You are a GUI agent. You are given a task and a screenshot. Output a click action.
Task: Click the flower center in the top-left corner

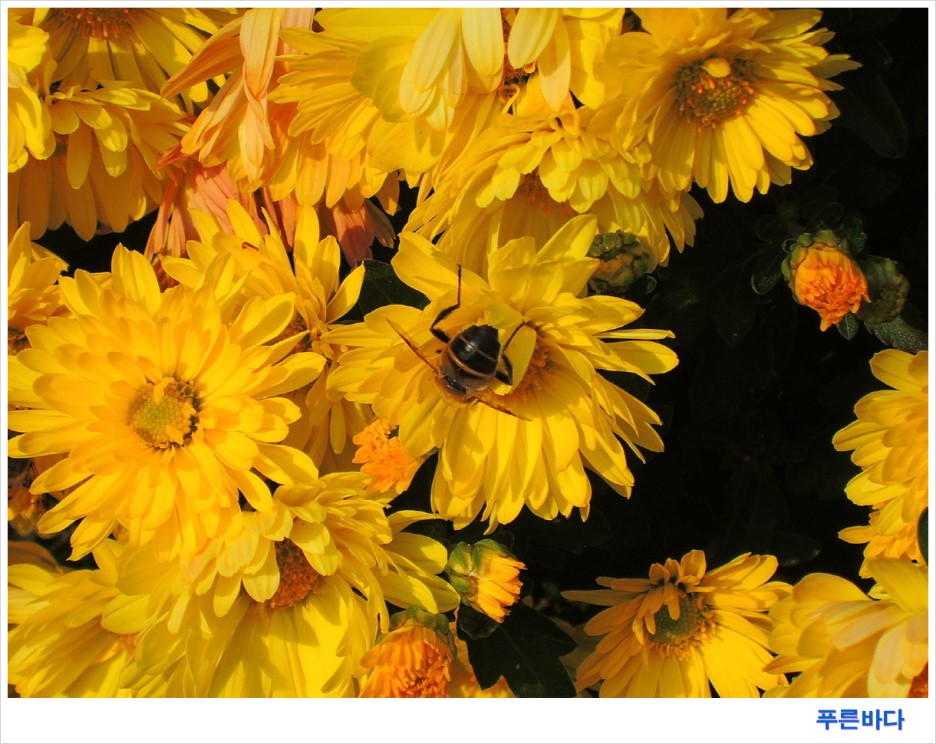point(95,22)
